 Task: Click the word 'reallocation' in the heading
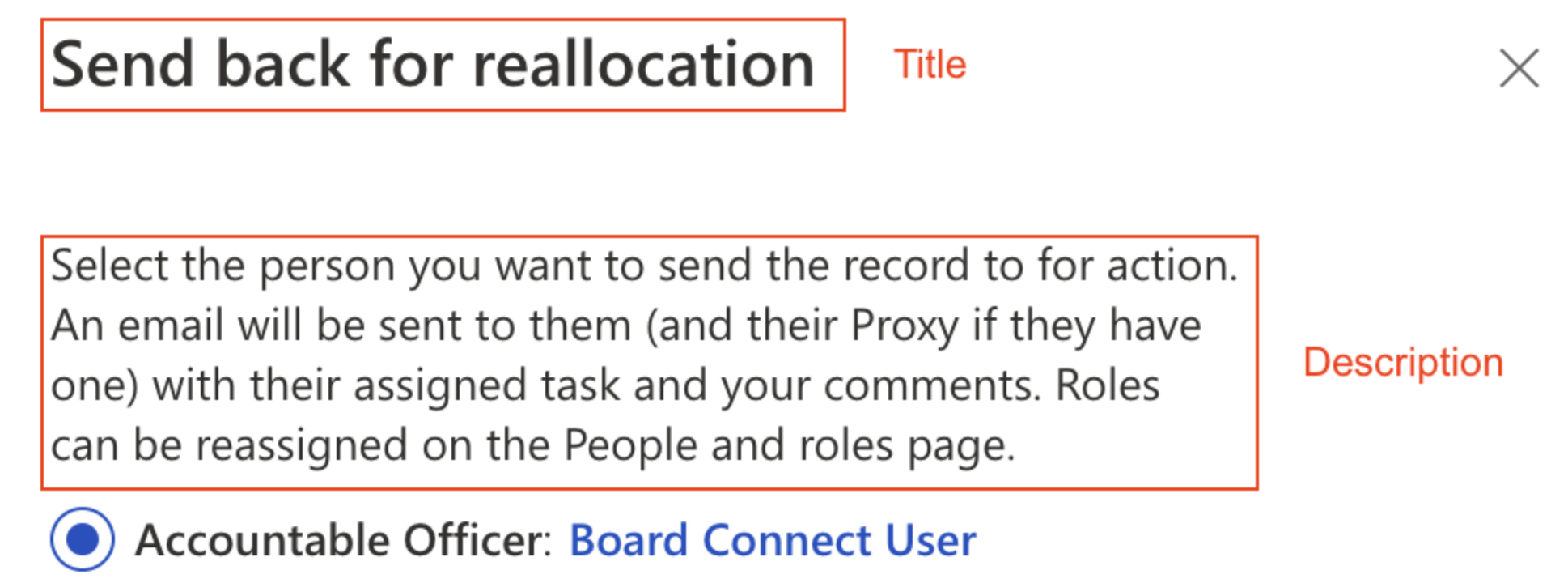point(643,65)
